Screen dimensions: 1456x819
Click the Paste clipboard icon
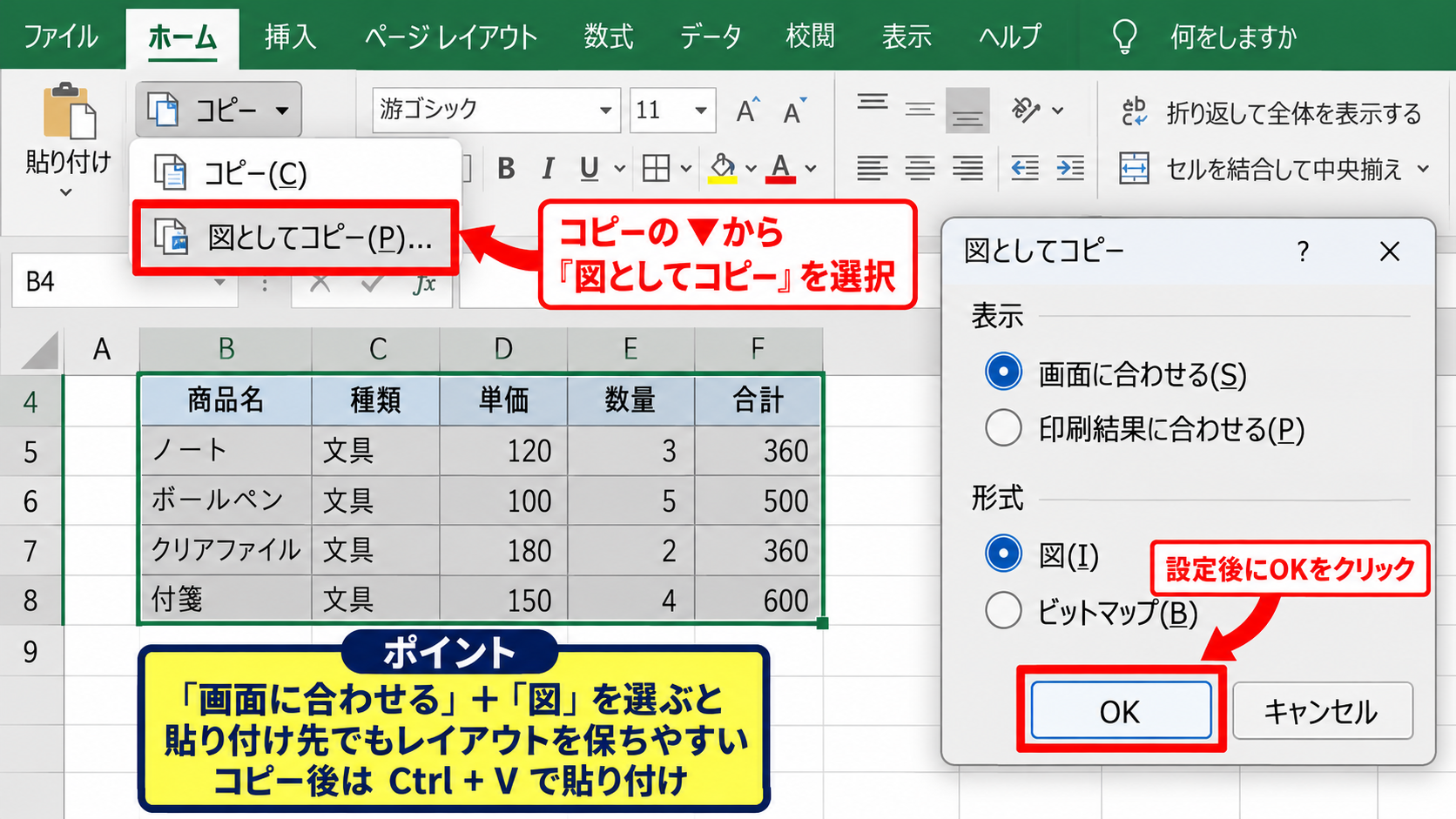point(70,111)
